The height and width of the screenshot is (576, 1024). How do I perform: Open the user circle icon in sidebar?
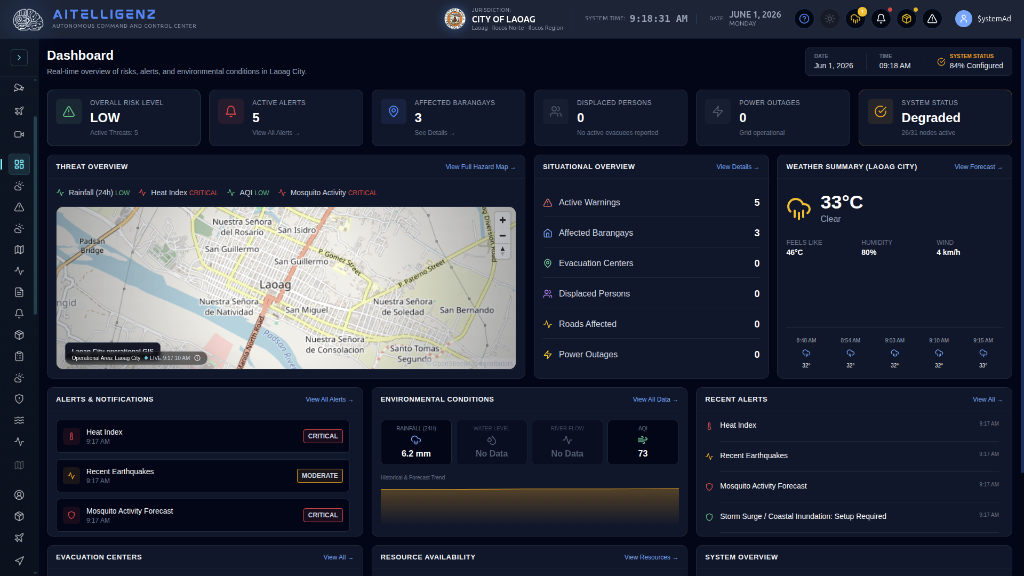(x=19, y=495)
